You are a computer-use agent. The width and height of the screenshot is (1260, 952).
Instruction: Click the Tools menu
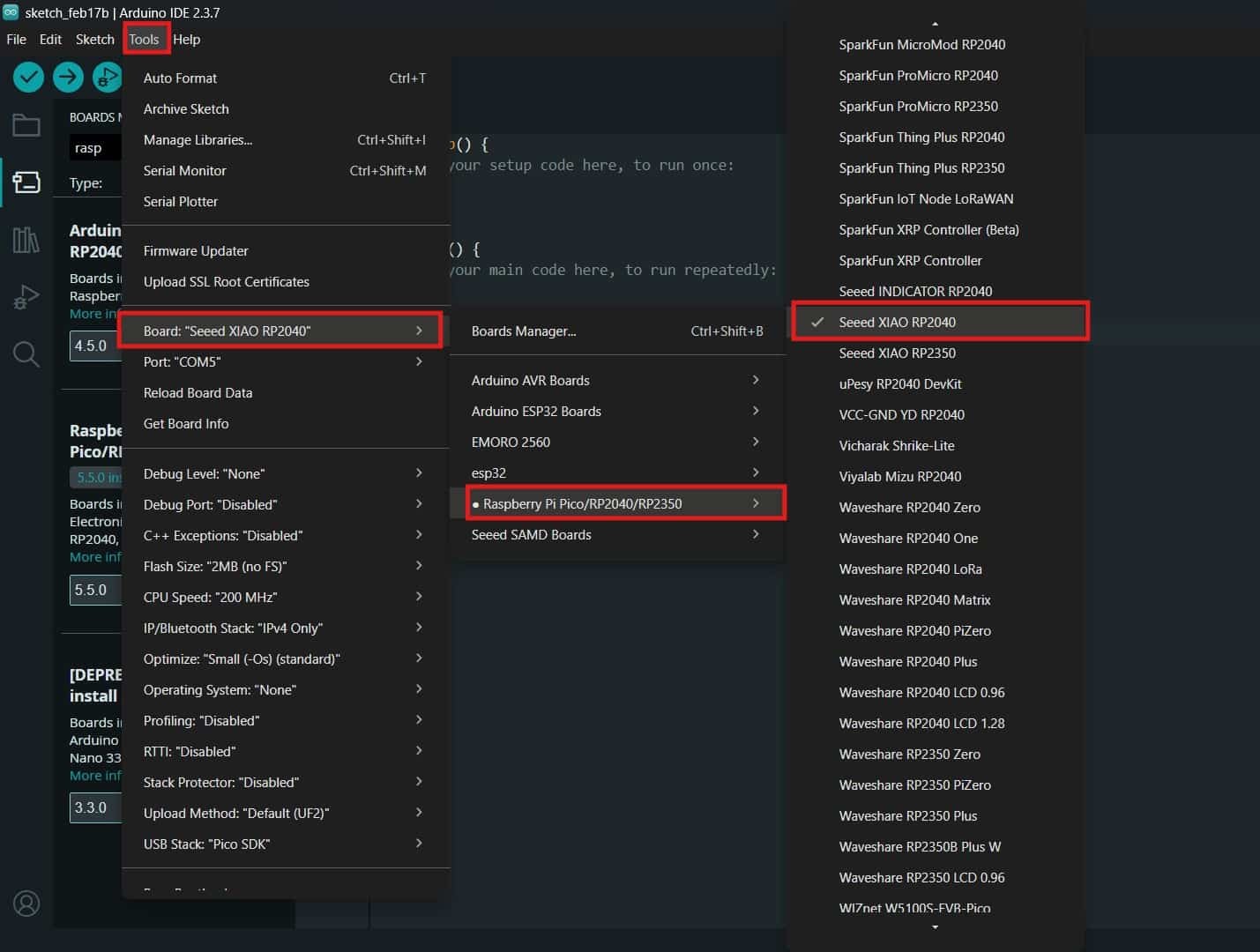pos(144,39)
